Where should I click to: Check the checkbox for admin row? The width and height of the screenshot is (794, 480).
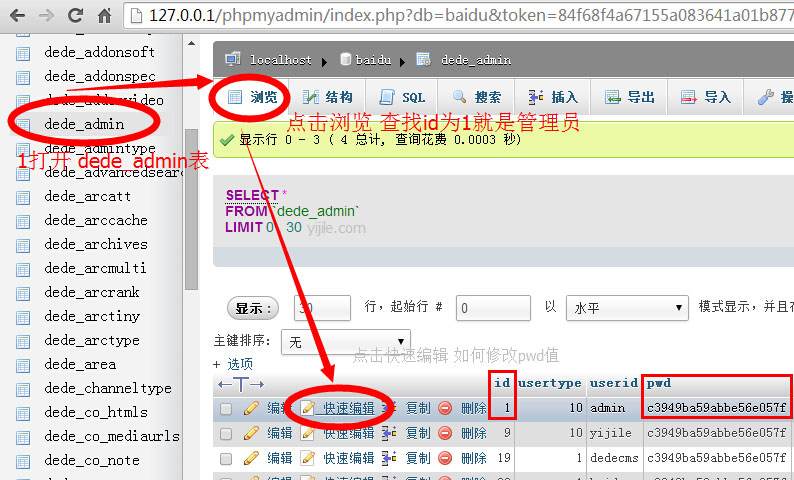click(x=226, y=409)
